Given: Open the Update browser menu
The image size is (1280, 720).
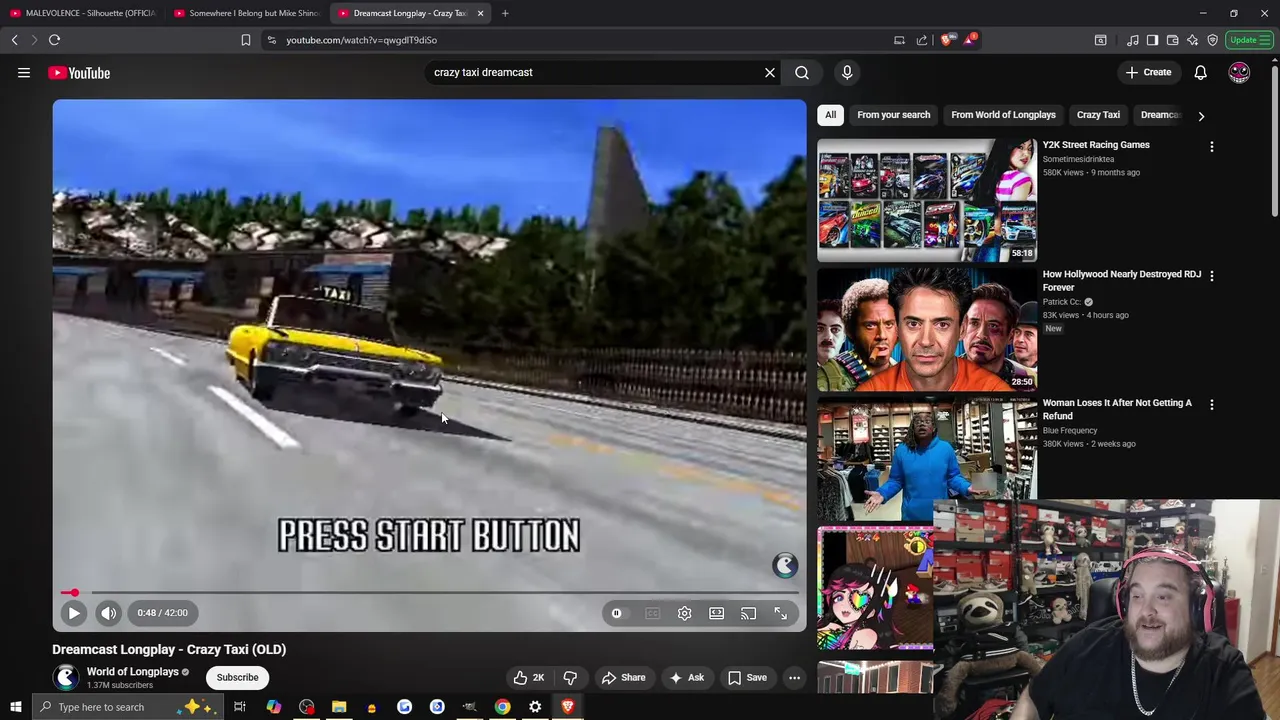Looking at the screenshot, I should click(x=1249, y=40).
